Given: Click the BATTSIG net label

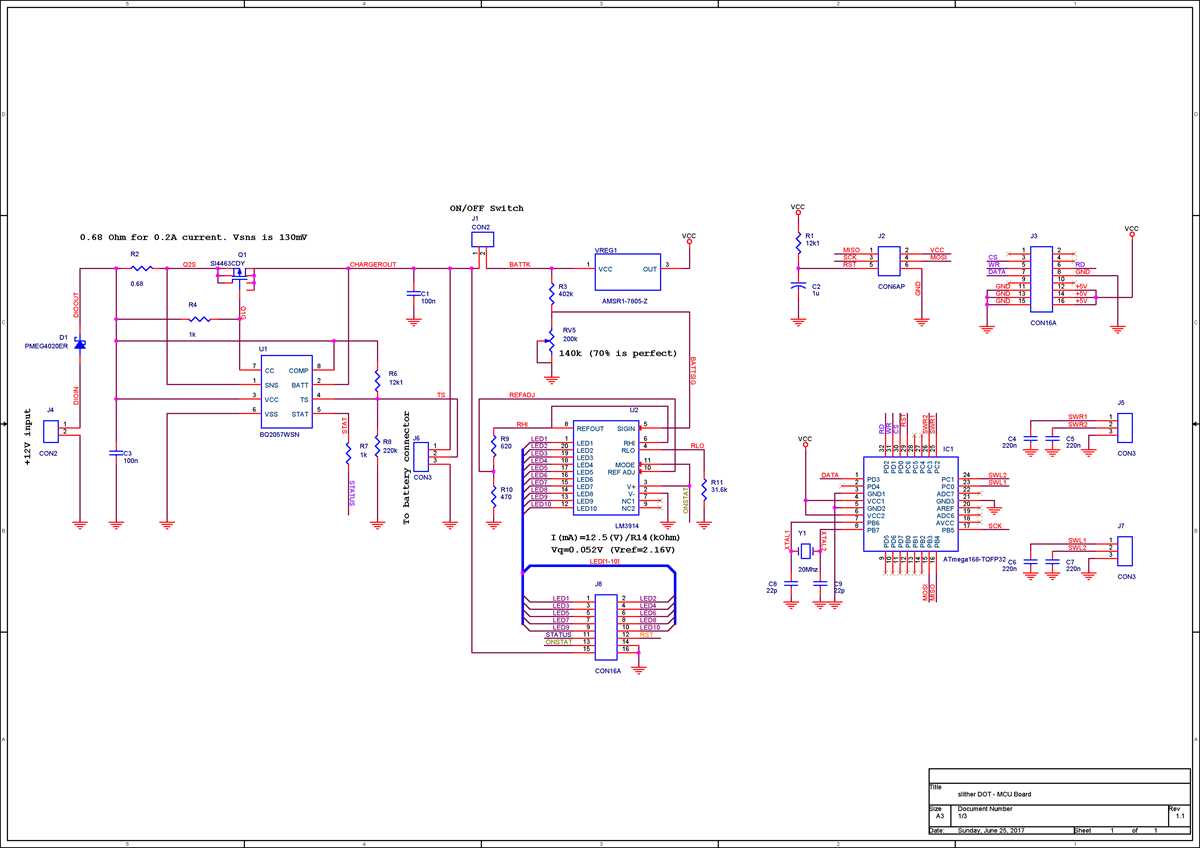Looking at the screenshot, I should (x=691, y=369).
